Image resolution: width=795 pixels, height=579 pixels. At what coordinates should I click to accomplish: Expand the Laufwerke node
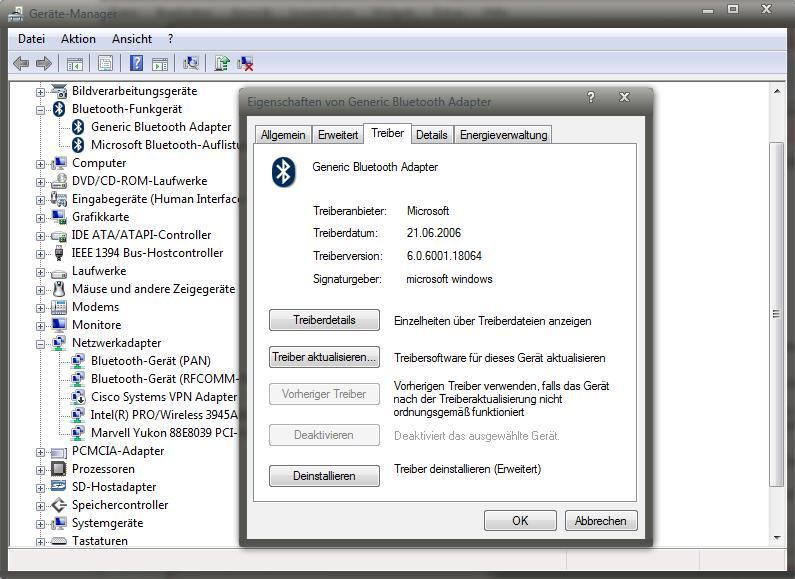pos(40,272)
